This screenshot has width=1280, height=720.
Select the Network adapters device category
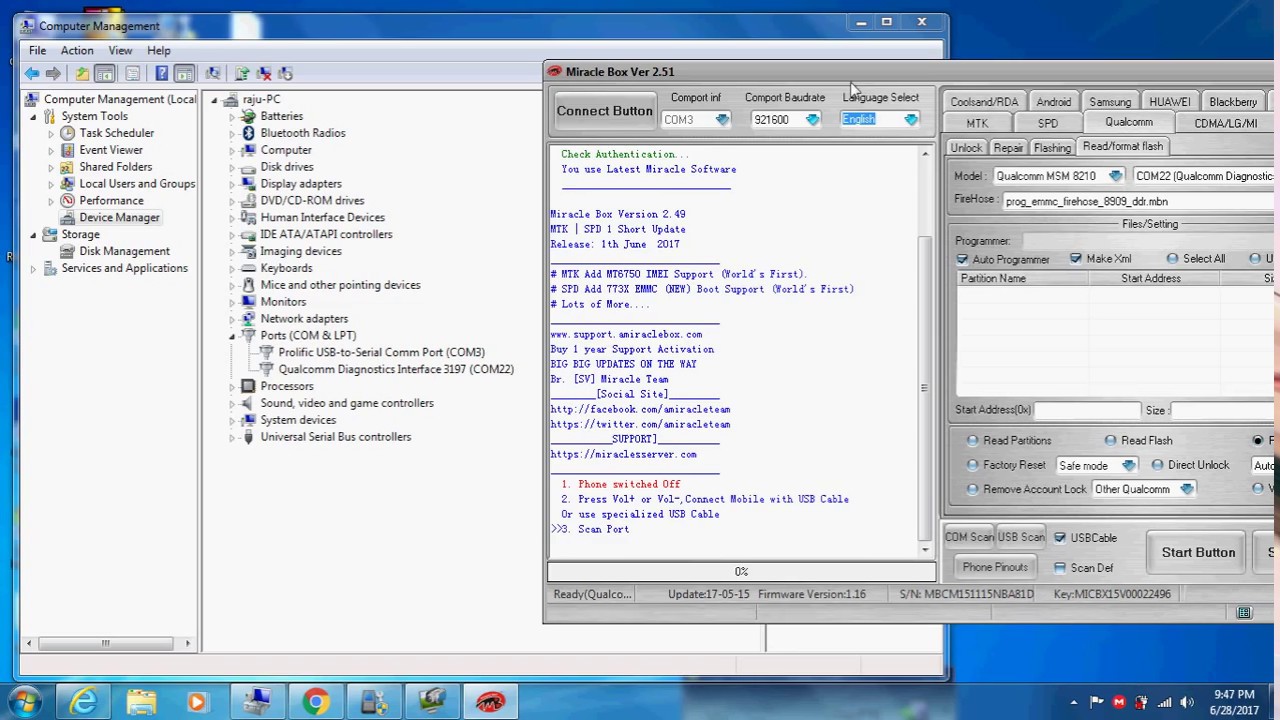304,319
